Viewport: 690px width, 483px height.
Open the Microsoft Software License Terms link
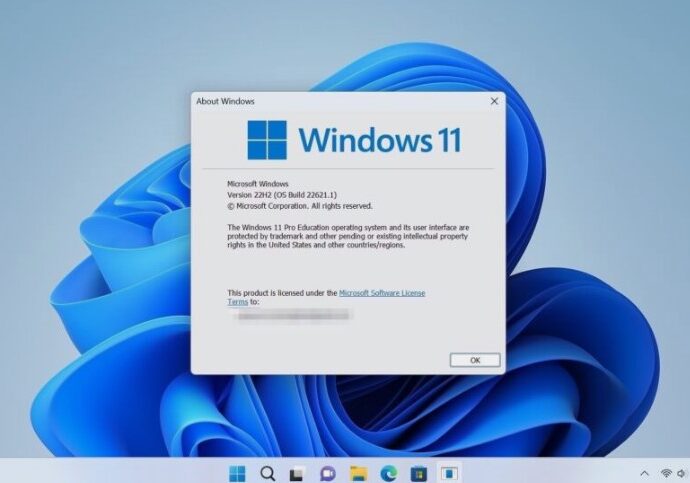[381, 293]
